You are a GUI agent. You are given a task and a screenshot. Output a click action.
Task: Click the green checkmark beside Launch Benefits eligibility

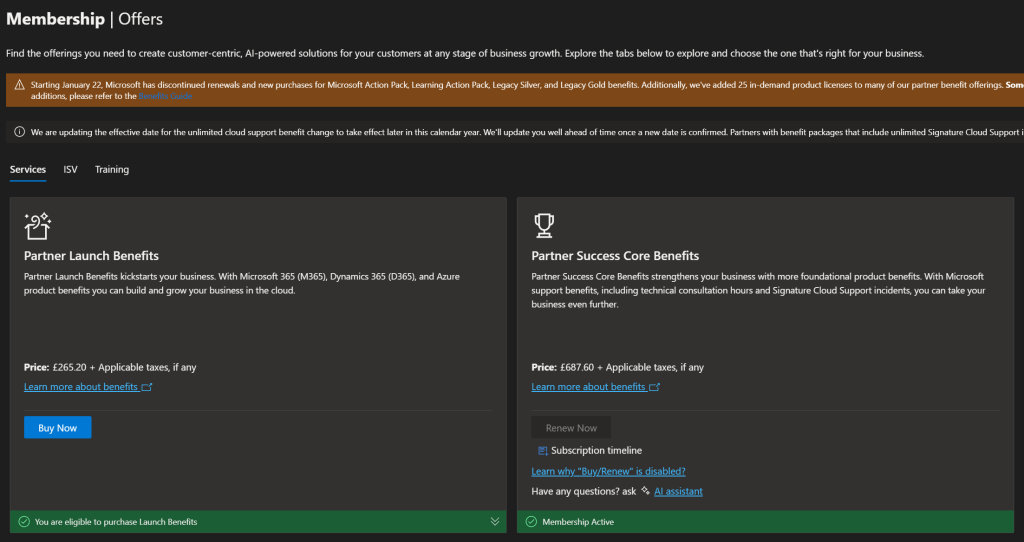pyautogui.click(x=24, y=522)
